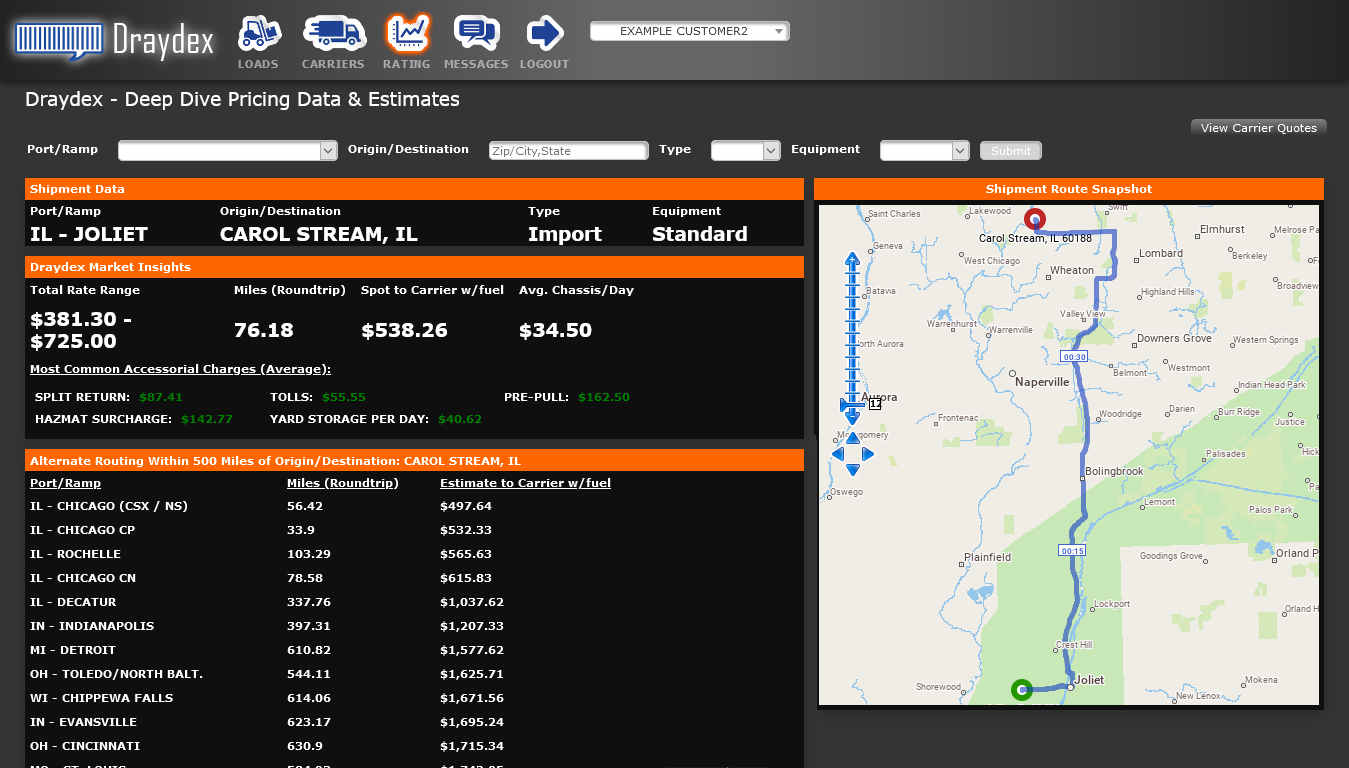Click the red destination marker at Carol Stream
1349x768 pixels.
pos(1035,218)
